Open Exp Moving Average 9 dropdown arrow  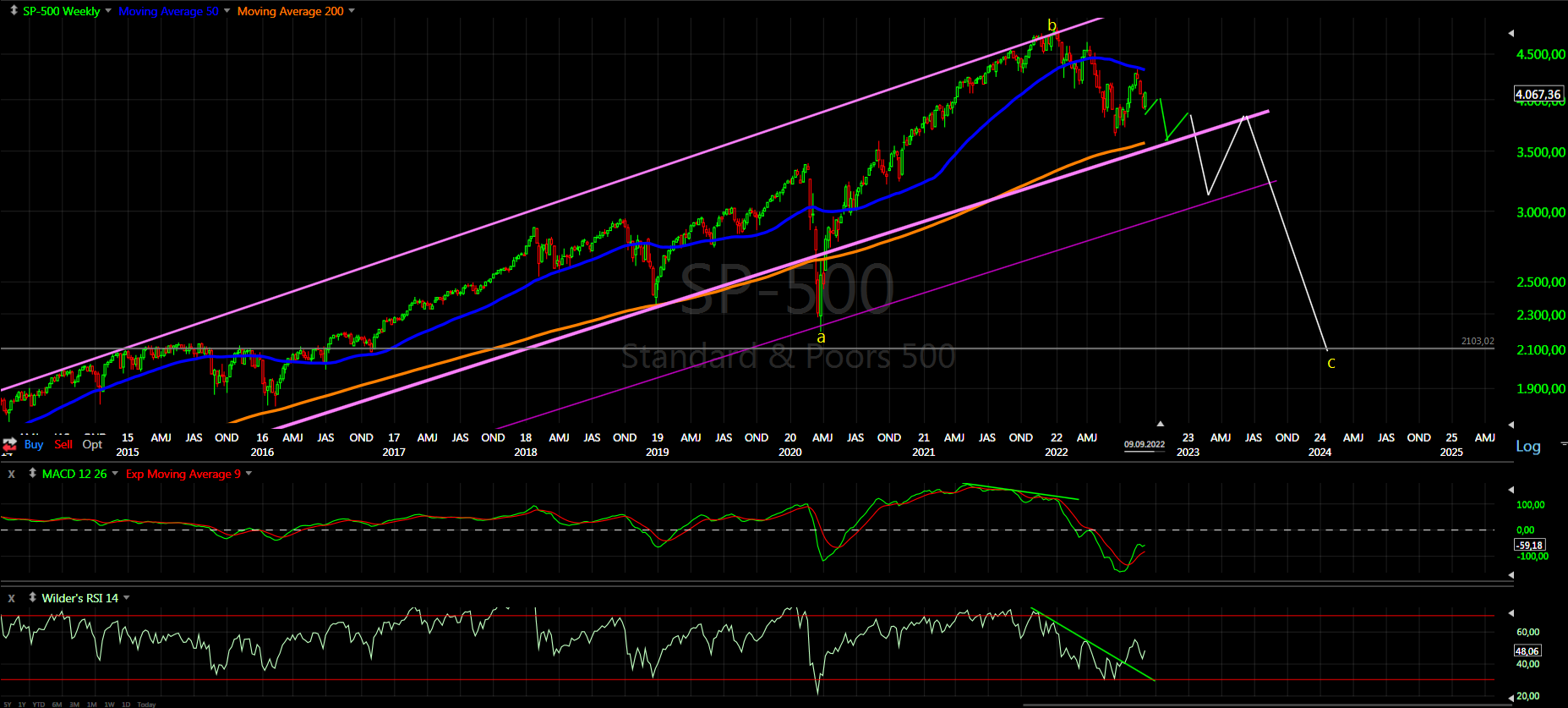point(249,474)
